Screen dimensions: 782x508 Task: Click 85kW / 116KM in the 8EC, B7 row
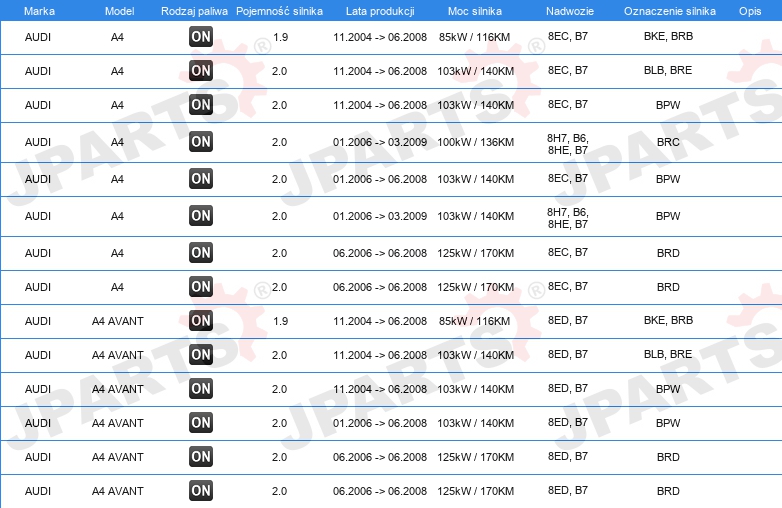[x=475, y=37]
